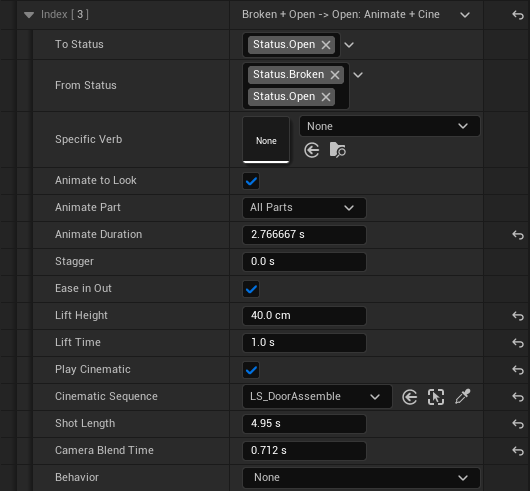Viewport: 530px width, 491px height.
Task: Toggle Animate to Look checkbox
Action: point(251,181)
